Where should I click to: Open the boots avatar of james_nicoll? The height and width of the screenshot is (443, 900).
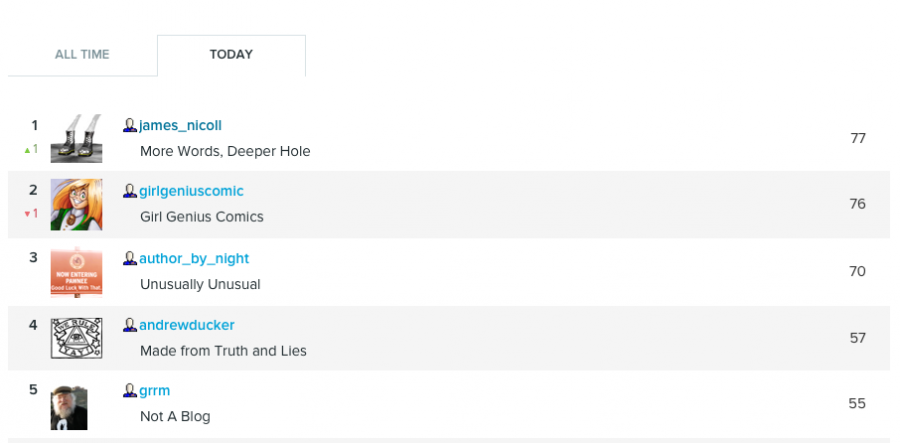coord(76,138)
